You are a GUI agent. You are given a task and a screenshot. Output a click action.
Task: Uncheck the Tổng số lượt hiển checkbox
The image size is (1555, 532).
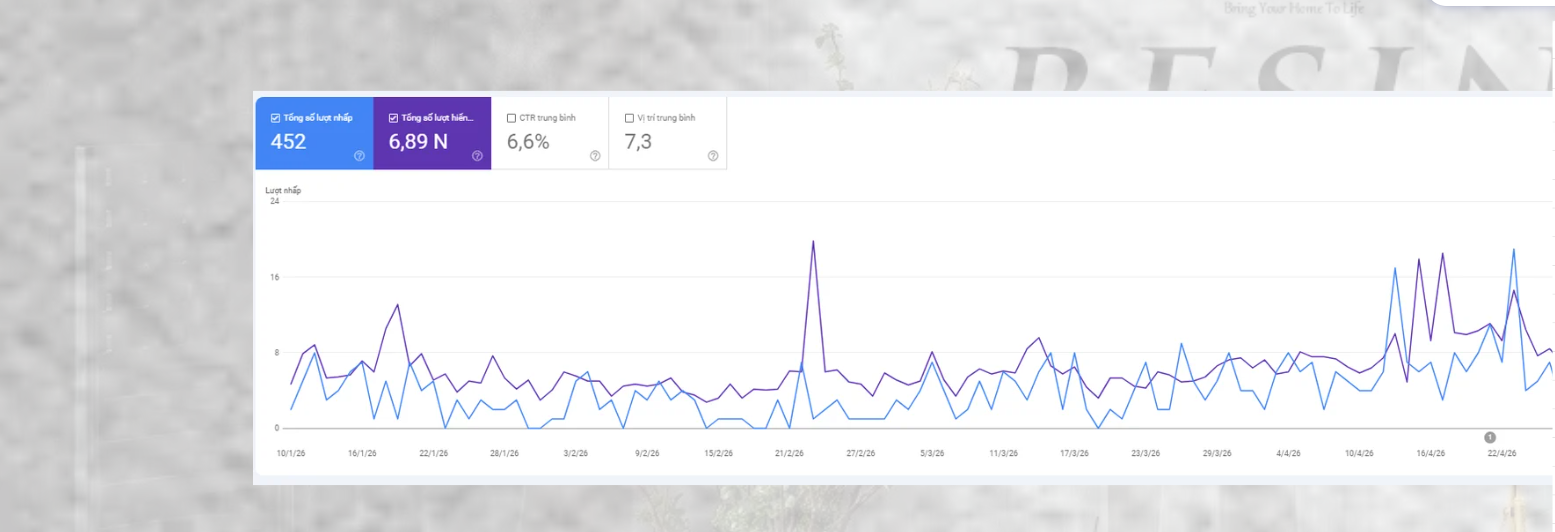[393, 118]
